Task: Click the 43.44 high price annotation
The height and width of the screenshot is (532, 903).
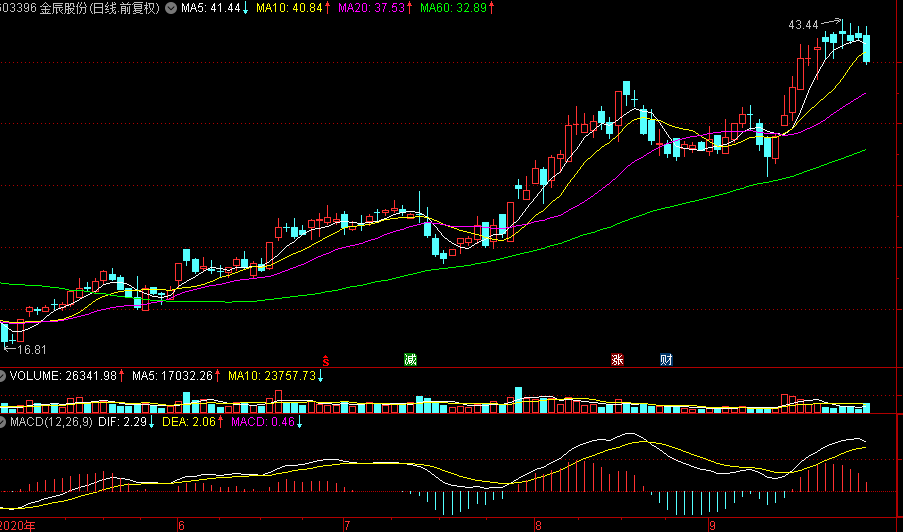Action: tap(803, 25)
